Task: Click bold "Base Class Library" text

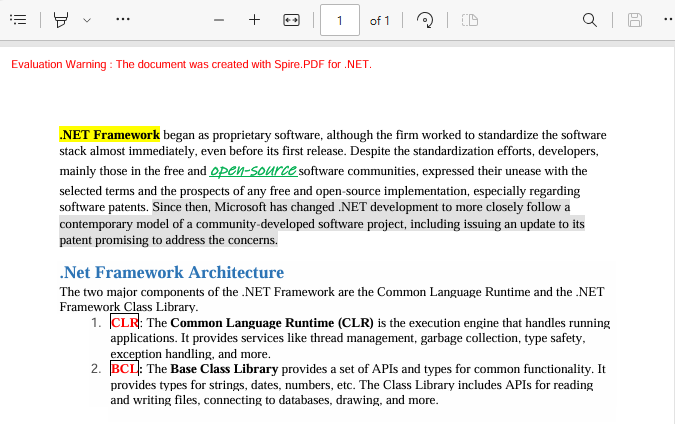Action: tap(224, 369)
